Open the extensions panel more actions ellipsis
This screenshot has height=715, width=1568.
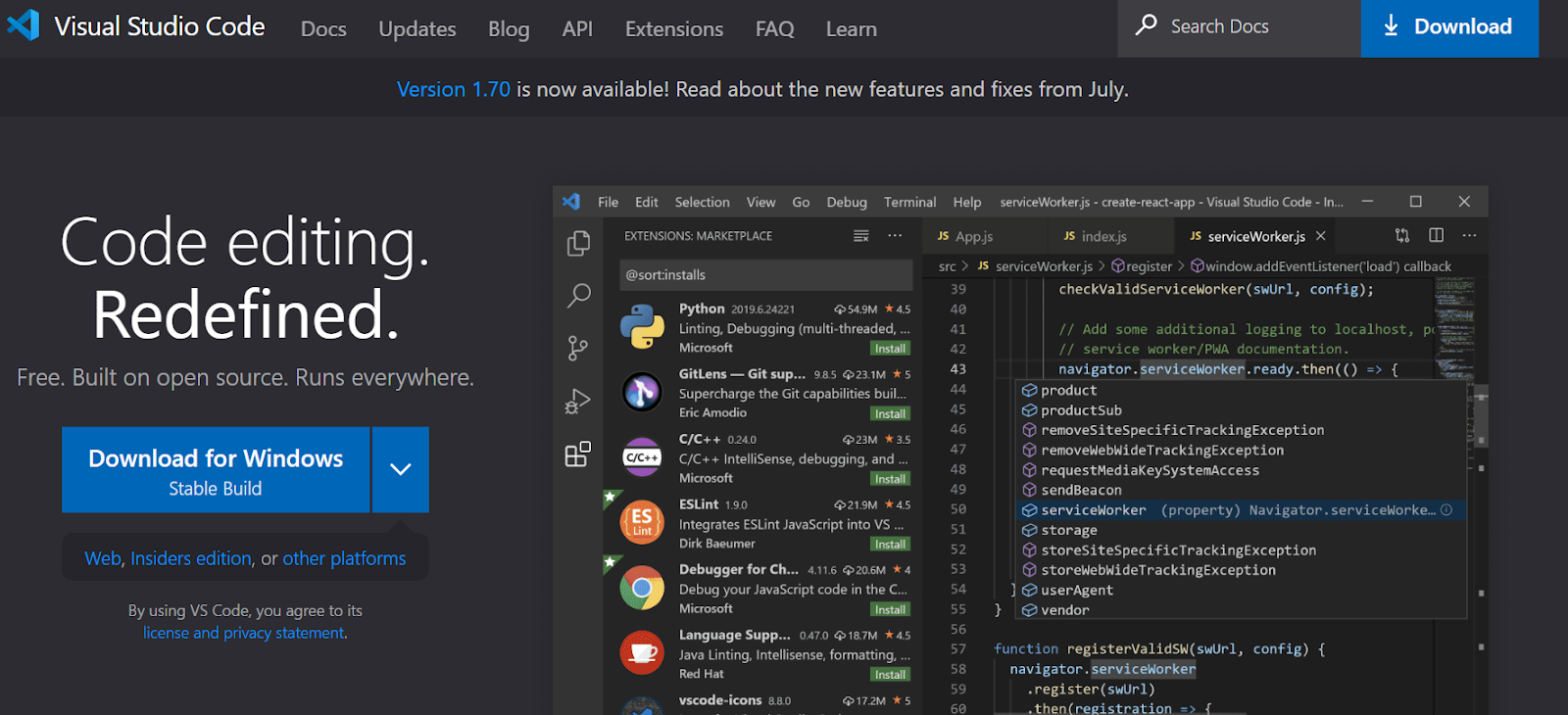tap(895, 236)
